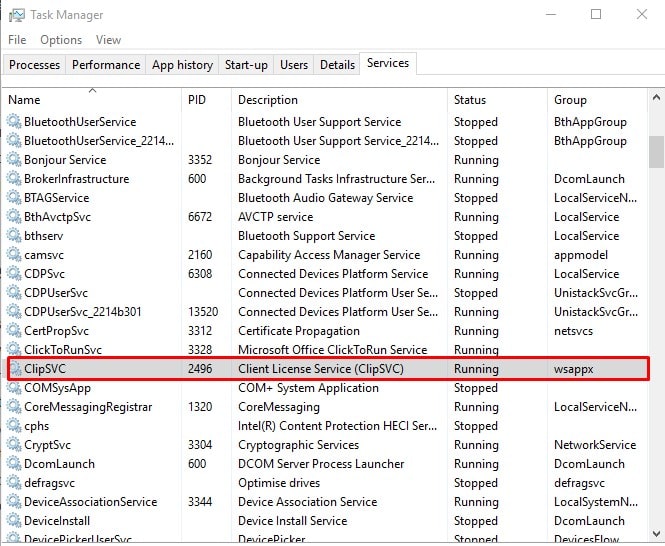The height and width of the screenshot is (546, 665).
Task: Click PID 13520 cell
Action: click(203, 312)
